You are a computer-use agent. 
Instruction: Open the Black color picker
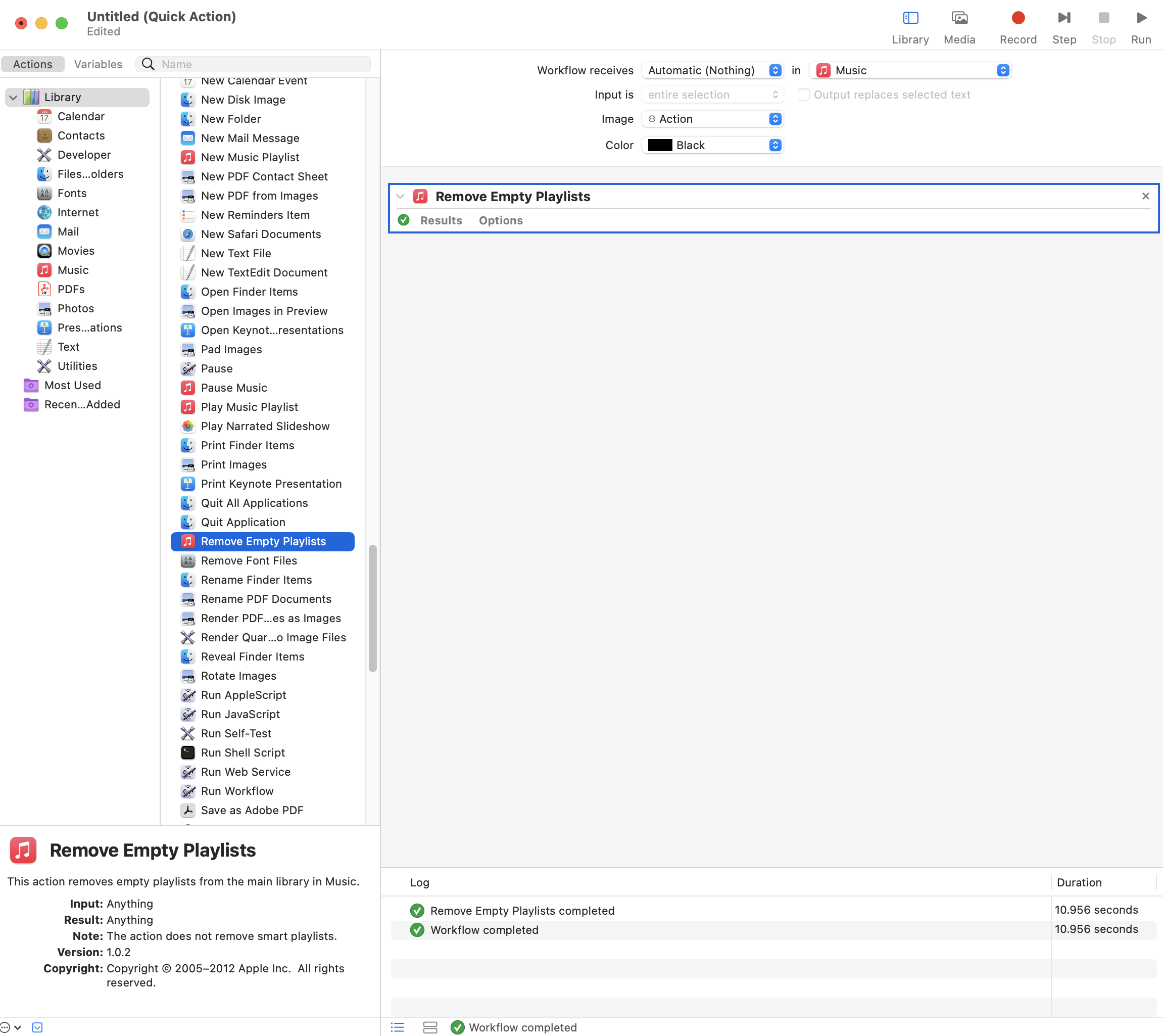(712, 145)
